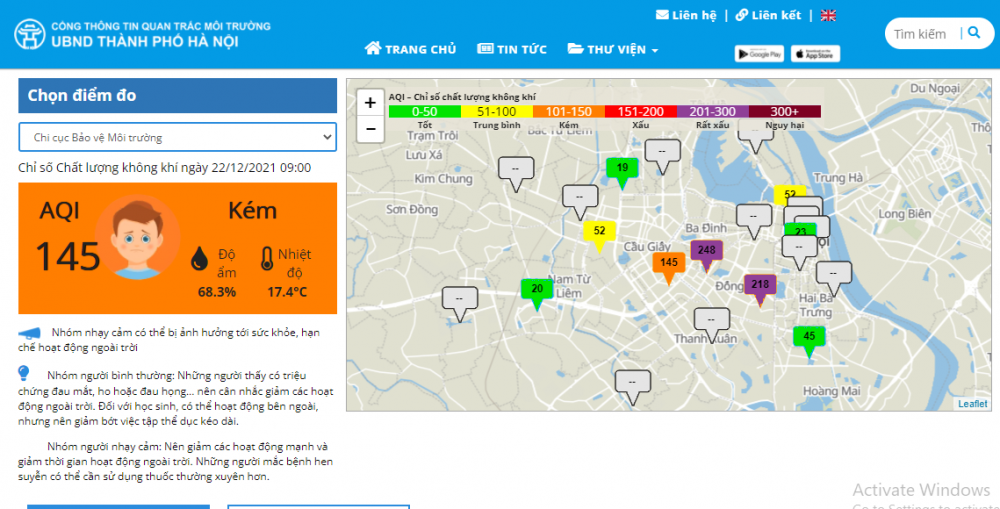Expand the Thư viện menu
Image resolution: width=1000 pixels, height=509 pixels.
tap(612, 49)
